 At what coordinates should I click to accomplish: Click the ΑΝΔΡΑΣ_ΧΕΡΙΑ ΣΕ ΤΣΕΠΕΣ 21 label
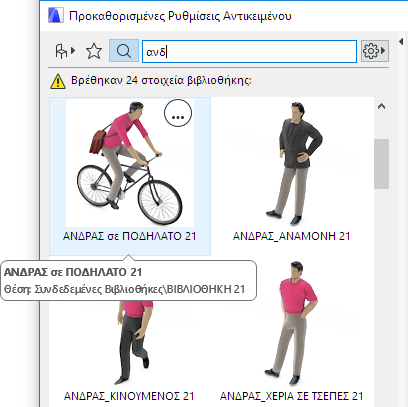point(292,396)
